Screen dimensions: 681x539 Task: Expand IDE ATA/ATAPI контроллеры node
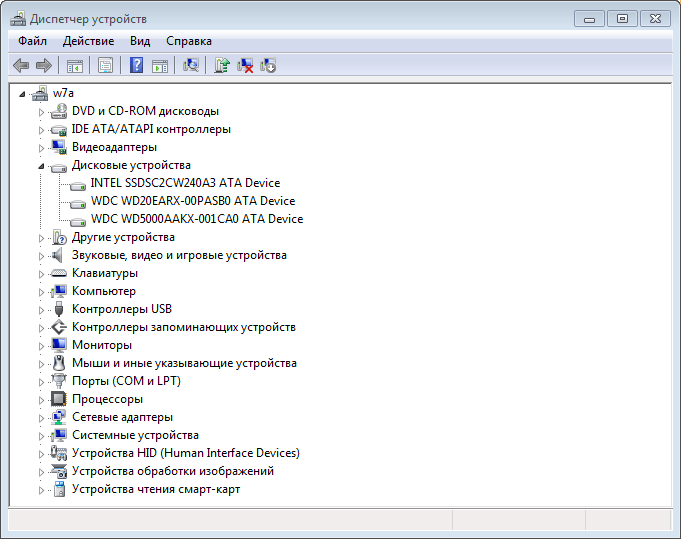pyautogui.click(x=41, y=130)
